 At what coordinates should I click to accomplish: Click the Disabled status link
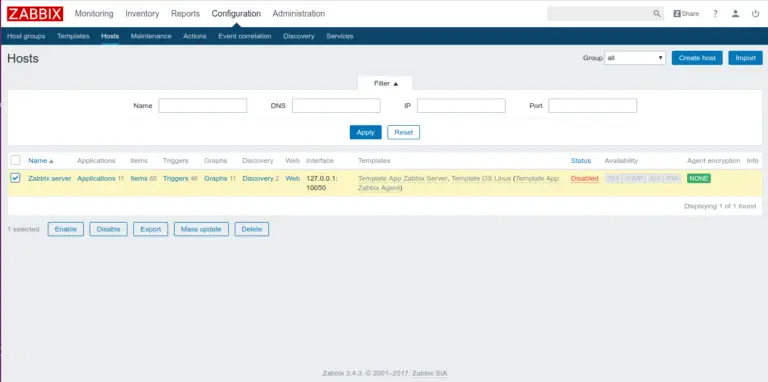click(x=584, y=179)
